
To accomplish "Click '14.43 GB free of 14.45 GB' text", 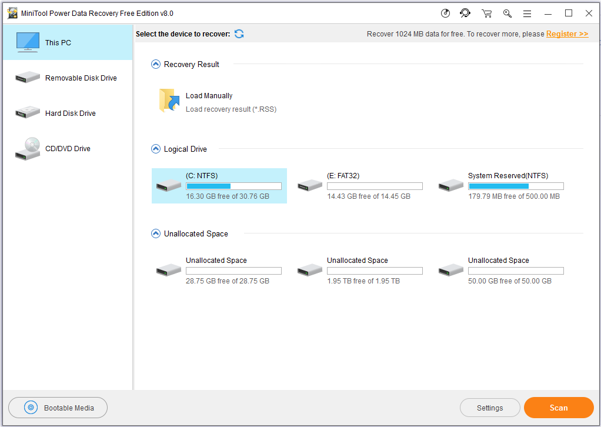I will click(x=369, y=197).
